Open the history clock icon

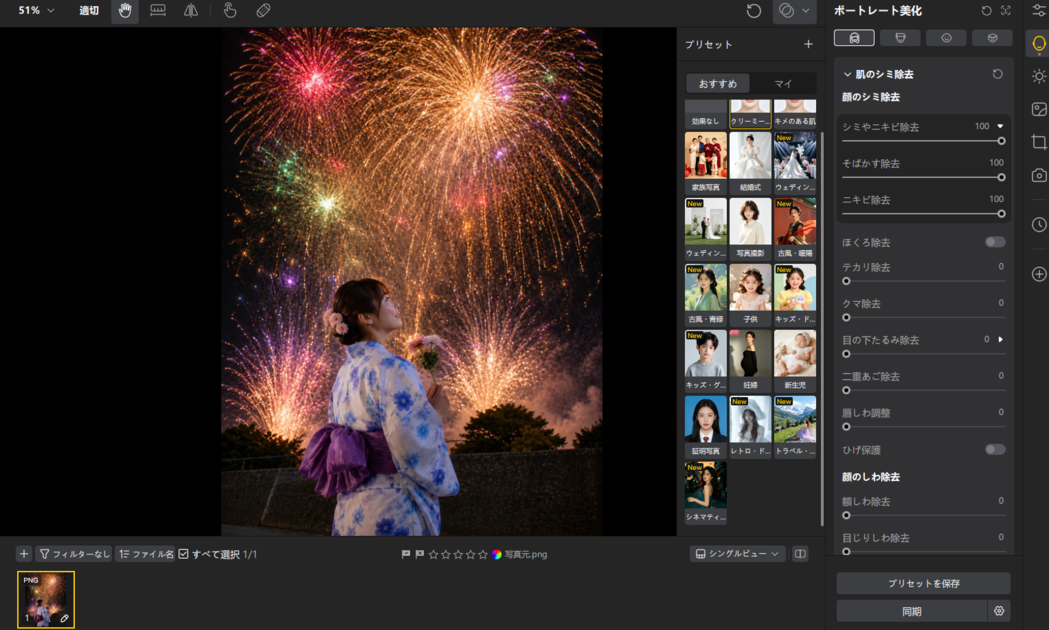(x=1038, y=225)
